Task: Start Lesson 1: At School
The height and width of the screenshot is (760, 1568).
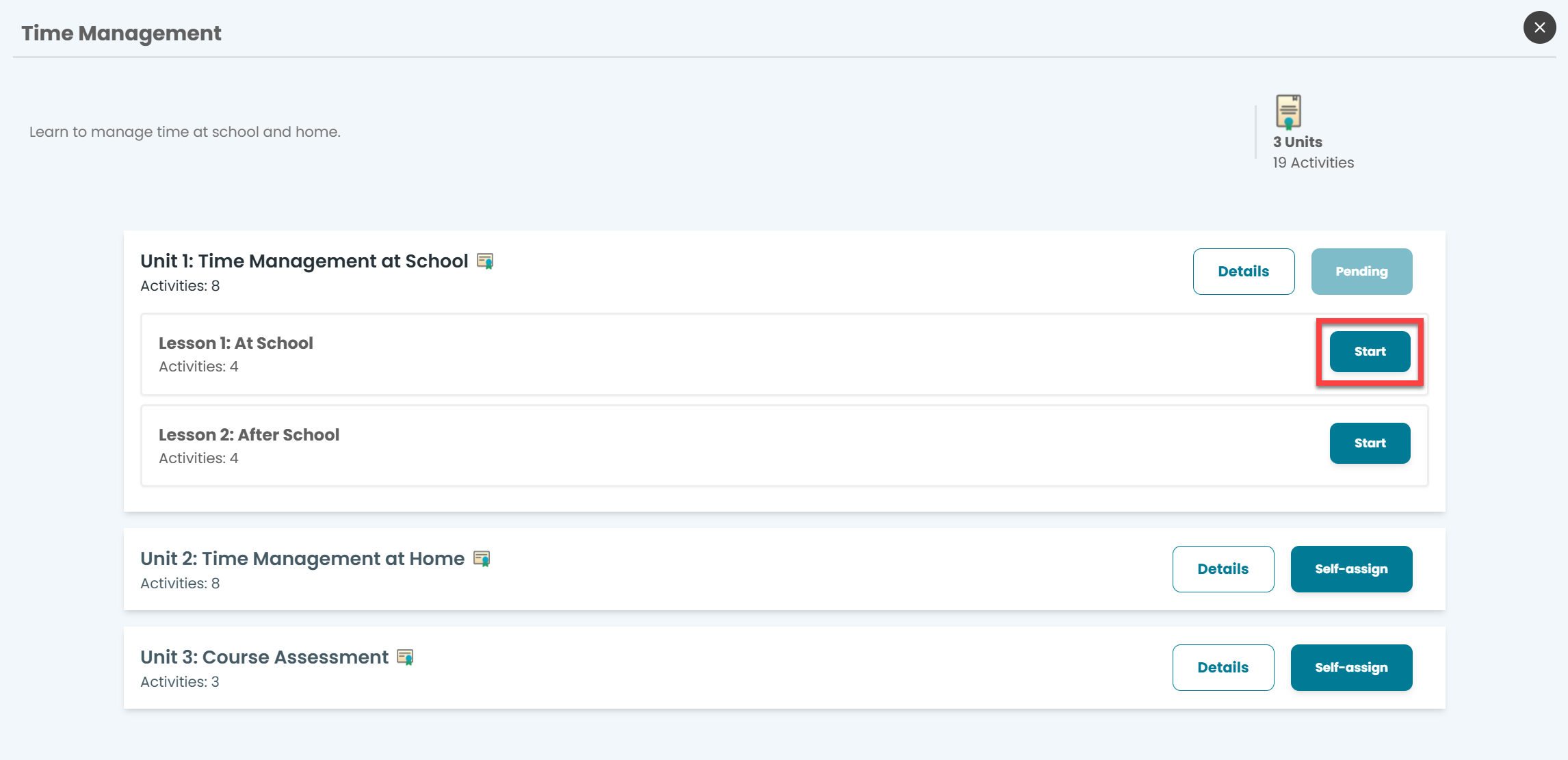Action: pos(1370,352)
